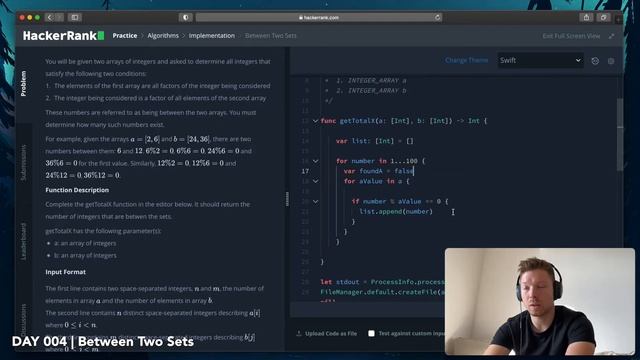Open the Implementation breadcrumb
The width and height of the screenshot is (640, 360).
pos(211,36)
